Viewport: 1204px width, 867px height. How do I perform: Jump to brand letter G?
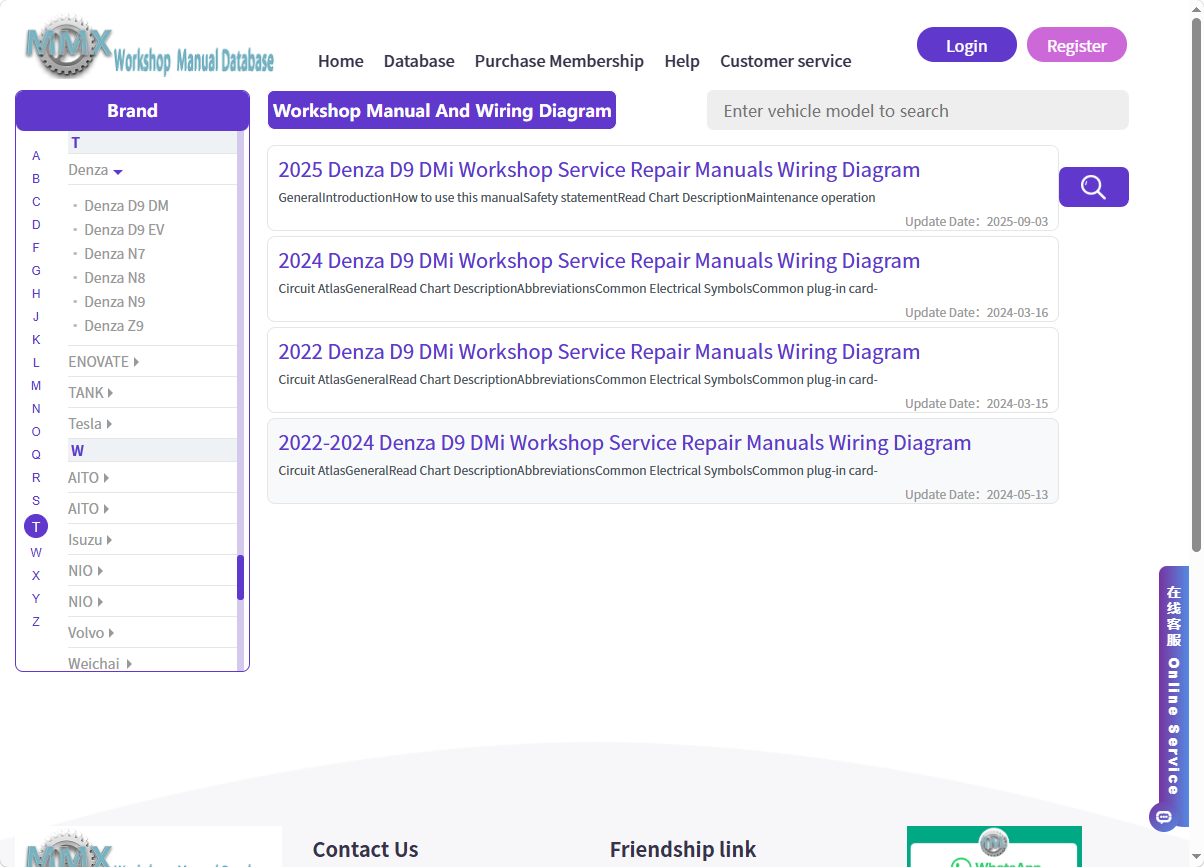point(36,271)
